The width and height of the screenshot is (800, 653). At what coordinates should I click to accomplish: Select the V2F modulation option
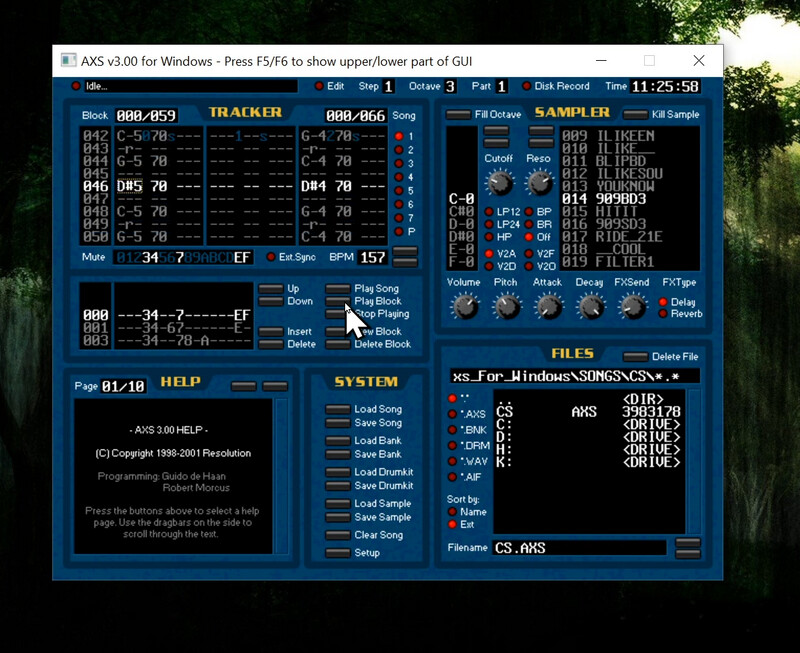click(529, 254)
